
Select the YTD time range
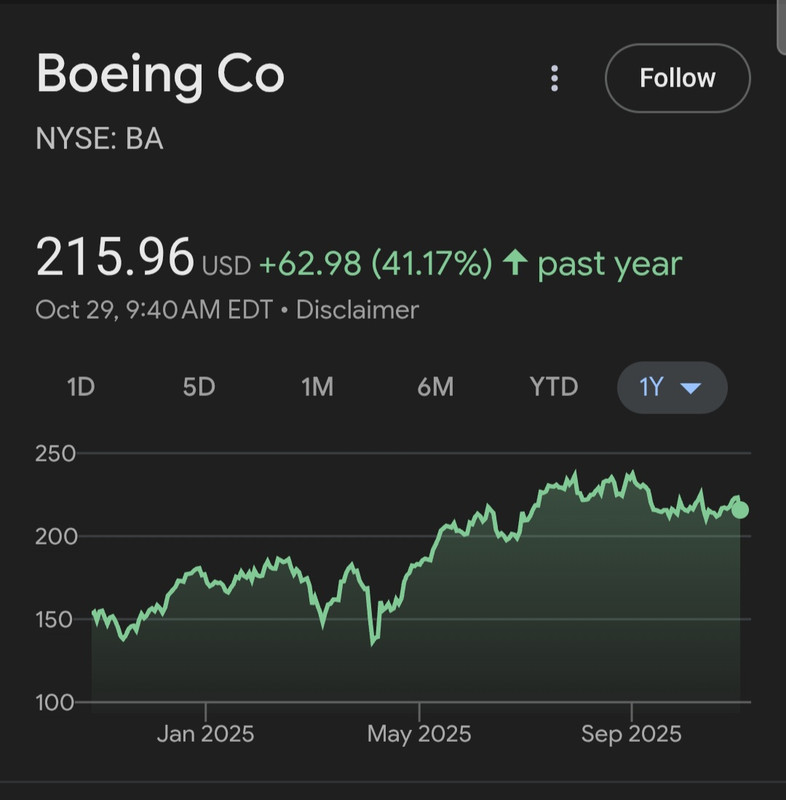point(553,387)
